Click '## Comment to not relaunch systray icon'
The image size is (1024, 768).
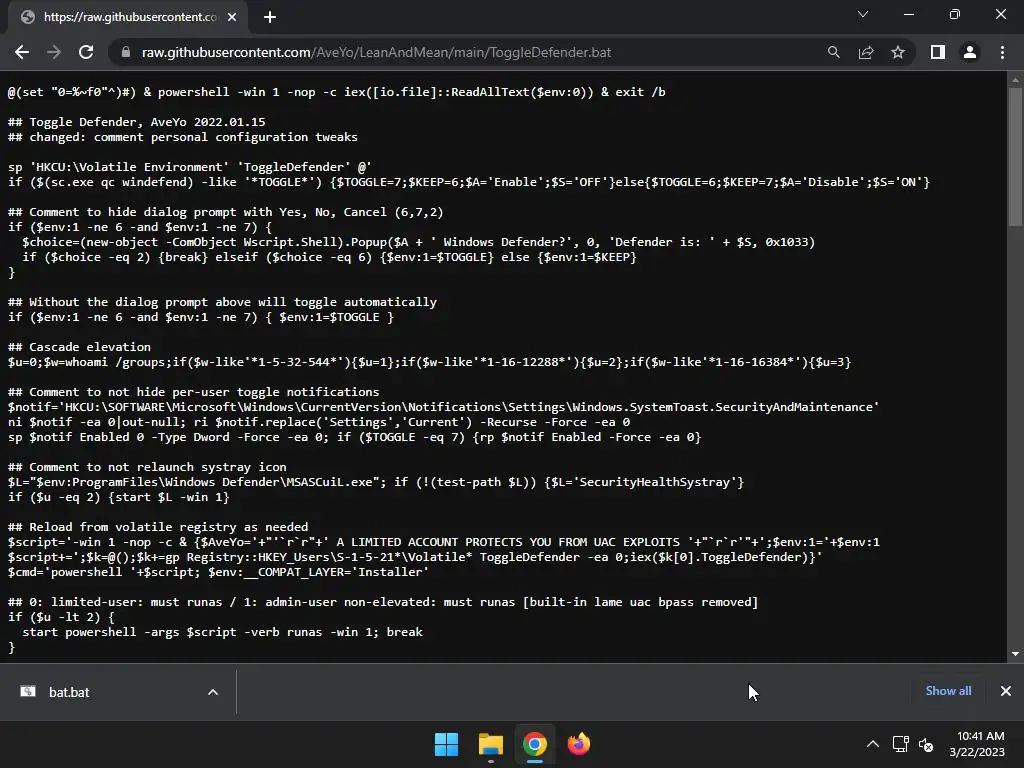(x=147, y=467)
